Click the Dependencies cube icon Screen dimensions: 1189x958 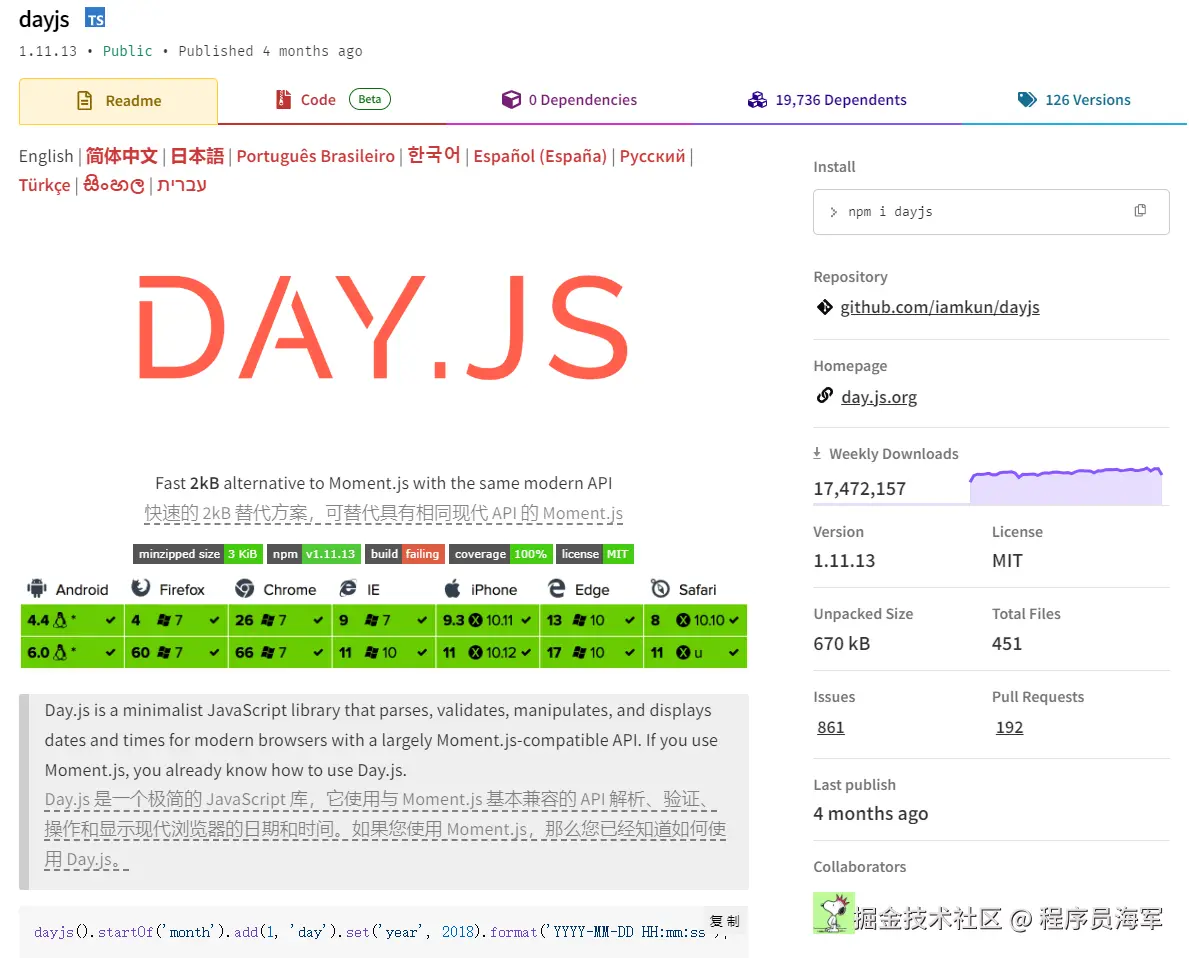[x=511, y=99]
